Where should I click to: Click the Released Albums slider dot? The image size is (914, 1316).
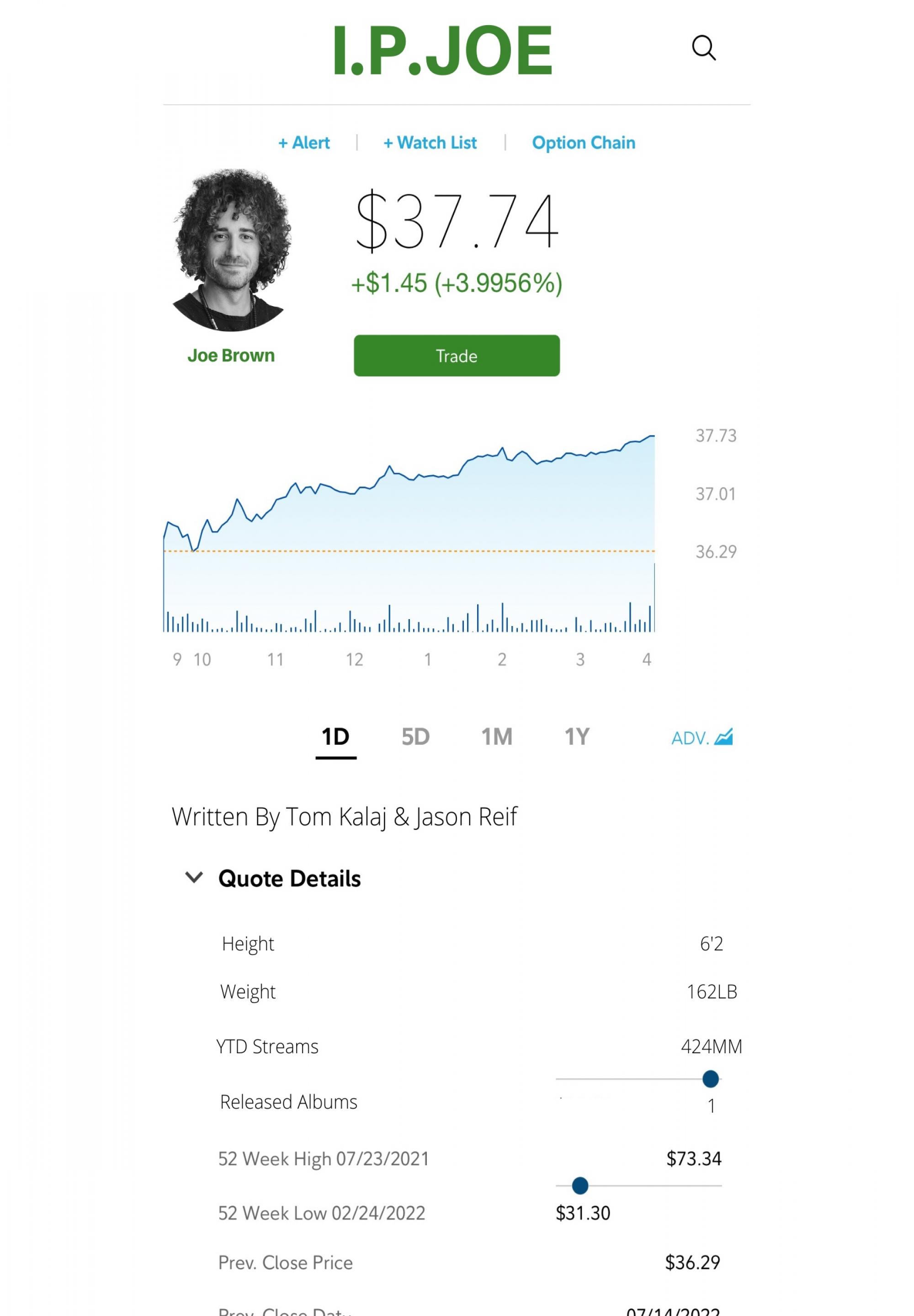click(x=710, y=1079)
